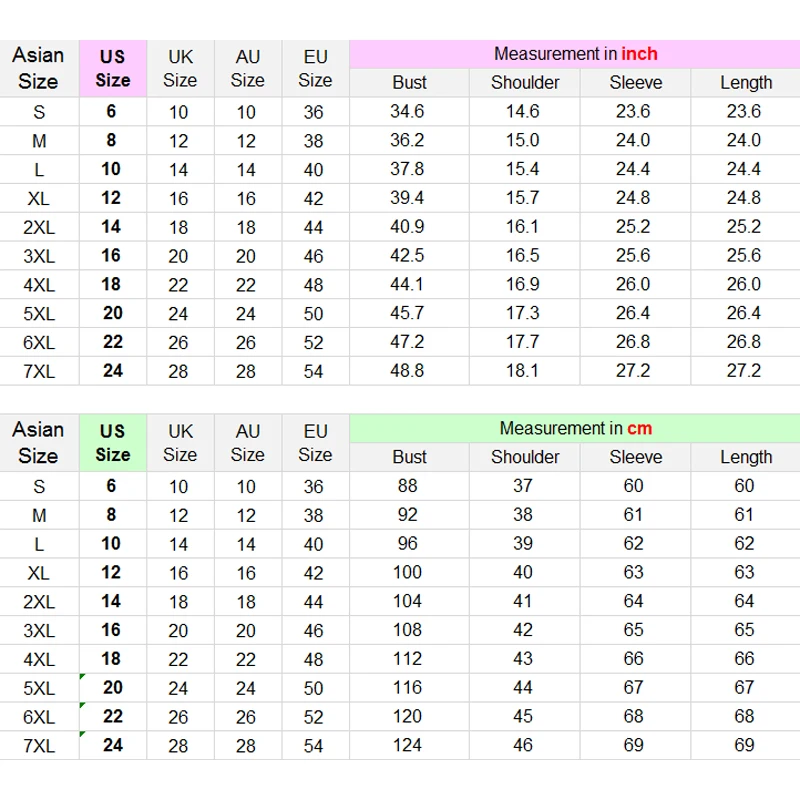The width and height of the screenshot is (800, 800).
Task: Select bust value 100 in cm table
Action: point(407,572)
